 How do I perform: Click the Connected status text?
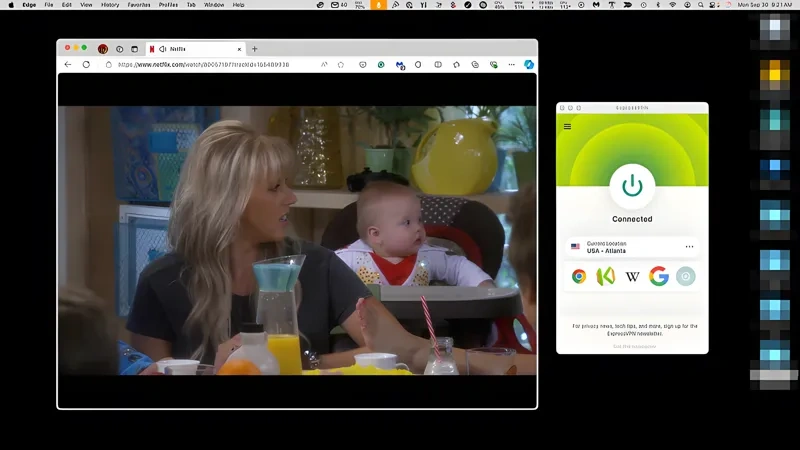point(632,219)
